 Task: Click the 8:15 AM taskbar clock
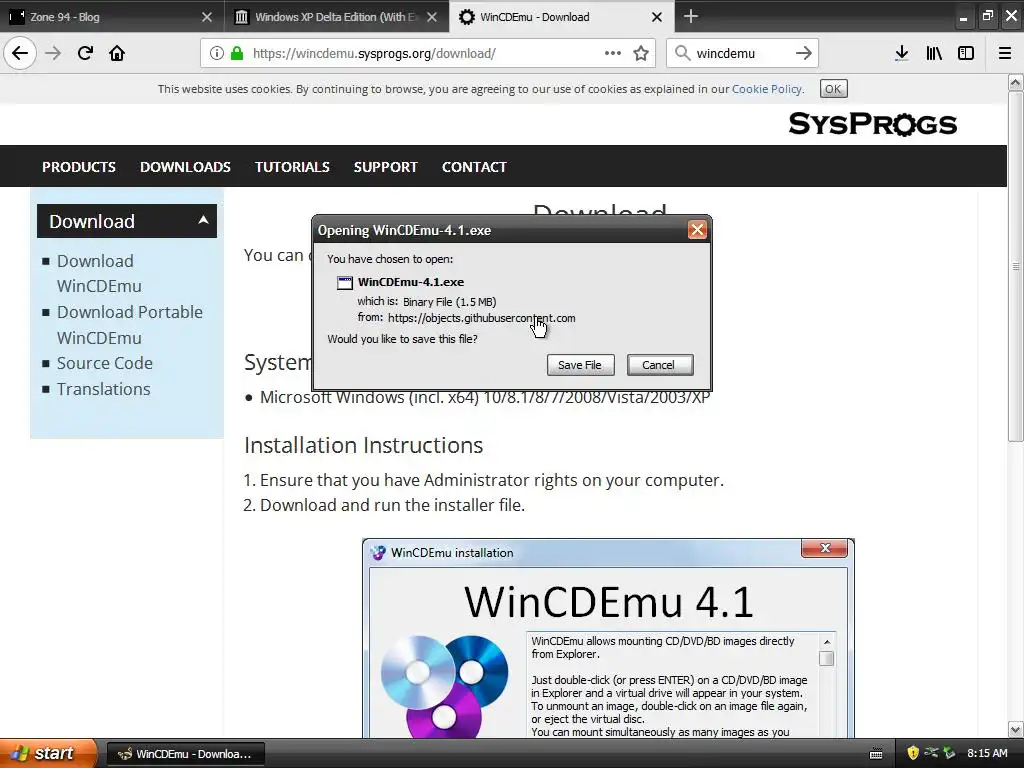(986, 753)
